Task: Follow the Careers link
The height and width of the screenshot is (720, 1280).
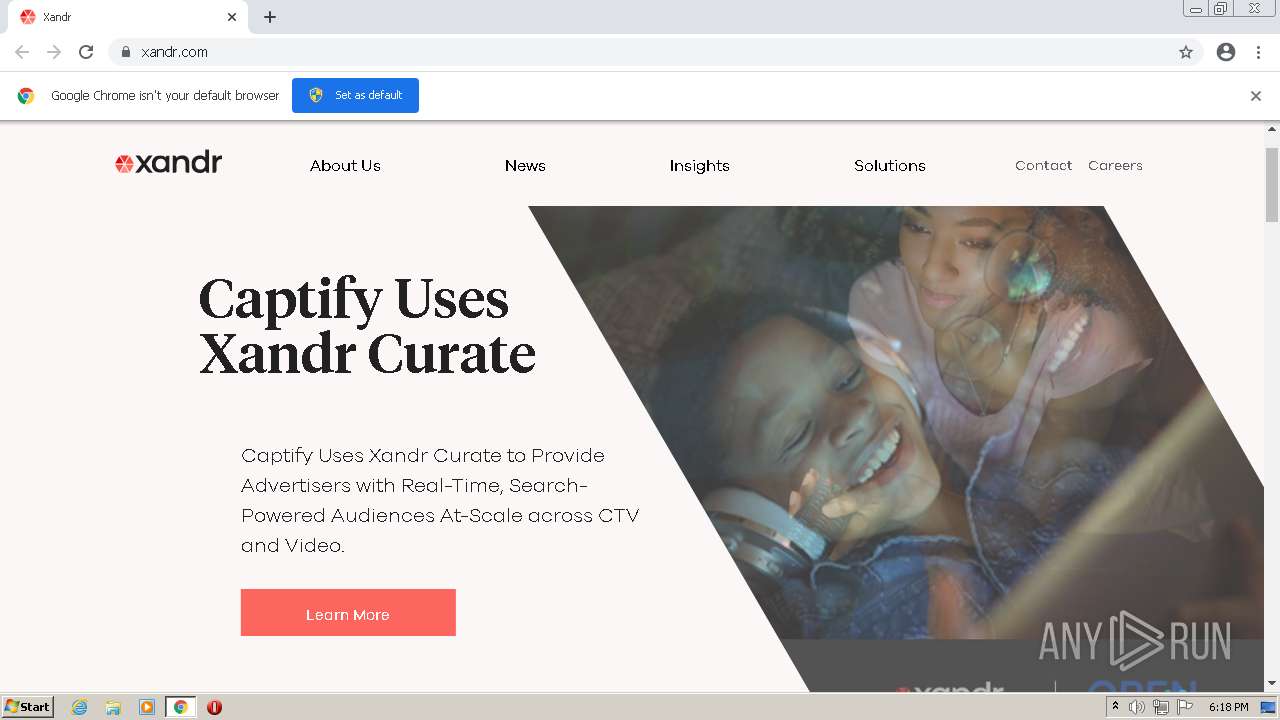Action: [x=1115, y=166]
